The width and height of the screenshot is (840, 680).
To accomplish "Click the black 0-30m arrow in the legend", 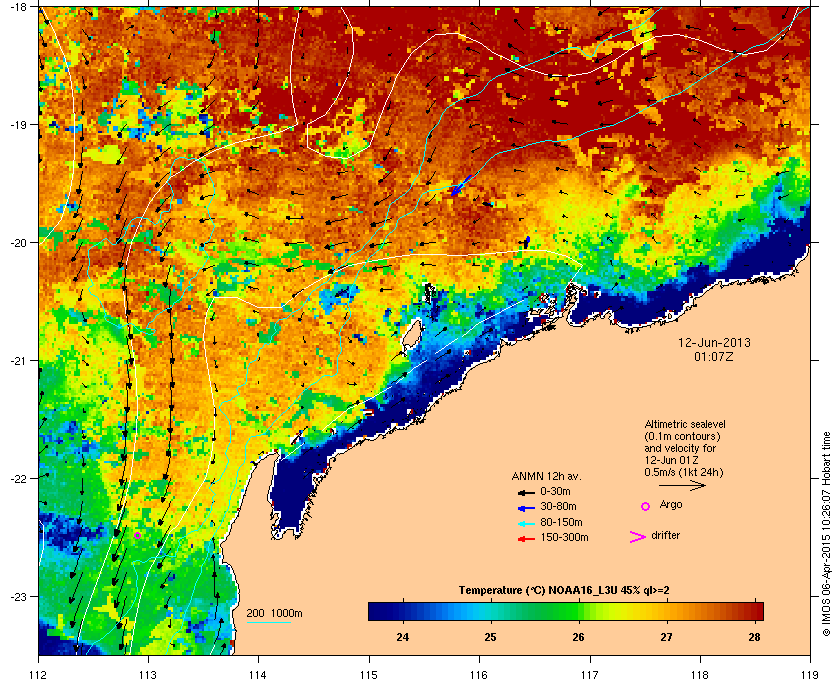I will 526,492.
